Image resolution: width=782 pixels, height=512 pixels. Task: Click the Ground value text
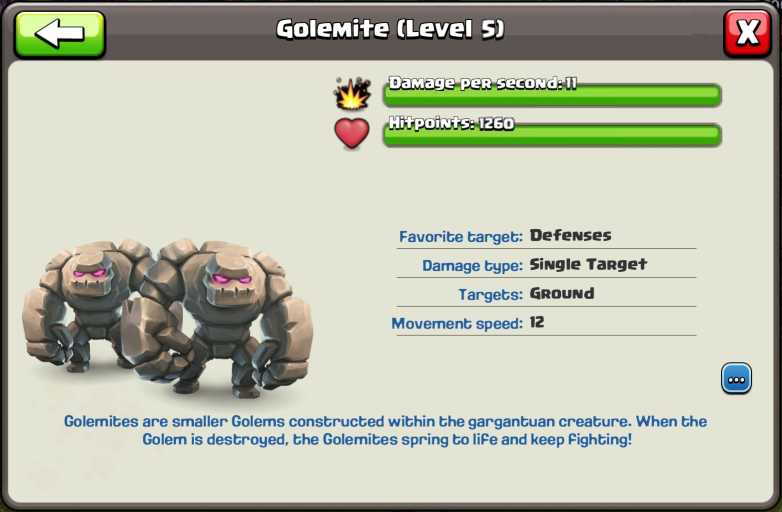click(x=562, y=293)
